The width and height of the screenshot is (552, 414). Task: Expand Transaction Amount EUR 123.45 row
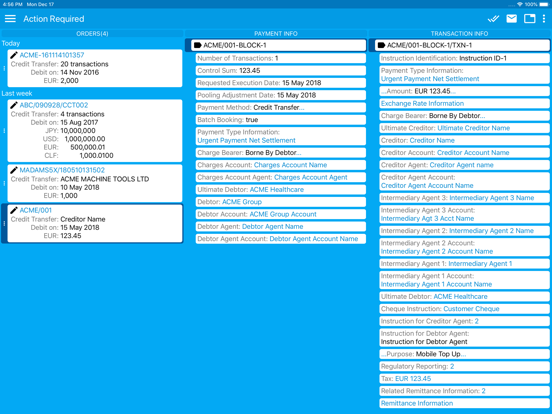(464, 91)
